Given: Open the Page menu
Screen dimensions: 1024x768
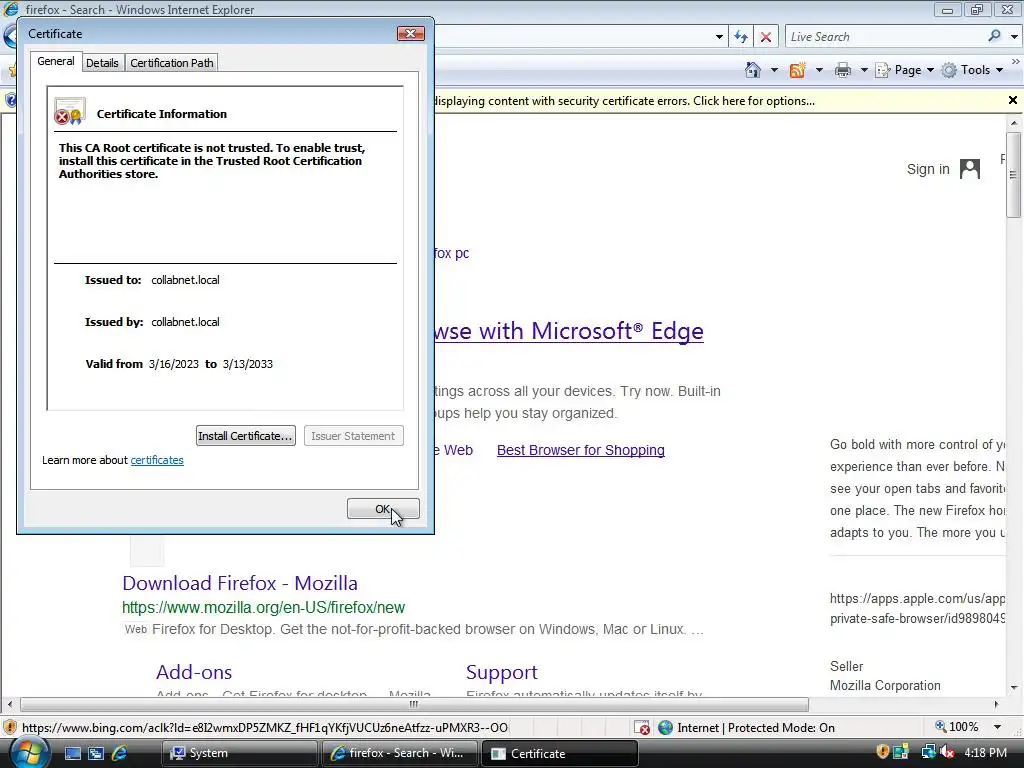Looking at the screenshot, I should coord(905,70).
